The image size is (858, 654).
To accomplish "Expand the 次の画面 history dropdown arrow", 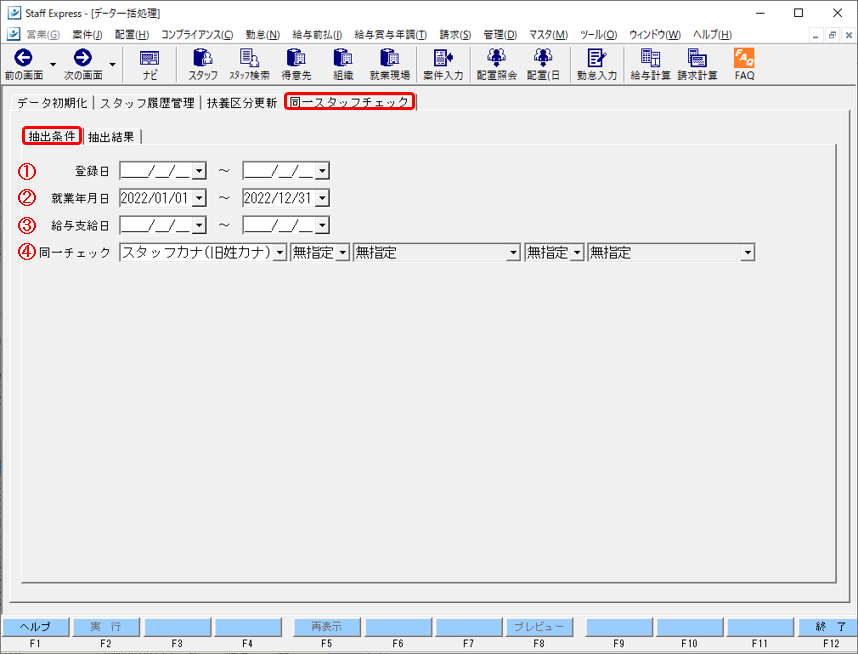I will (112, 64).
